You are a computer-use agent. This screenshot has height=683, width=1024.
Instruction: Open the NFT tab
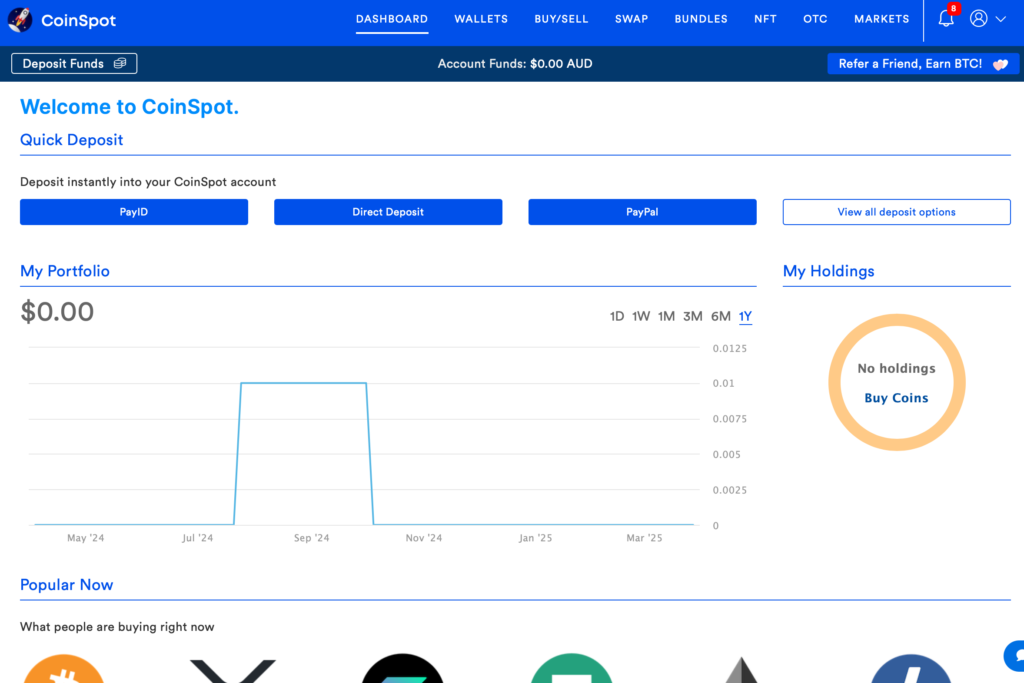click(x=765, y=19)
